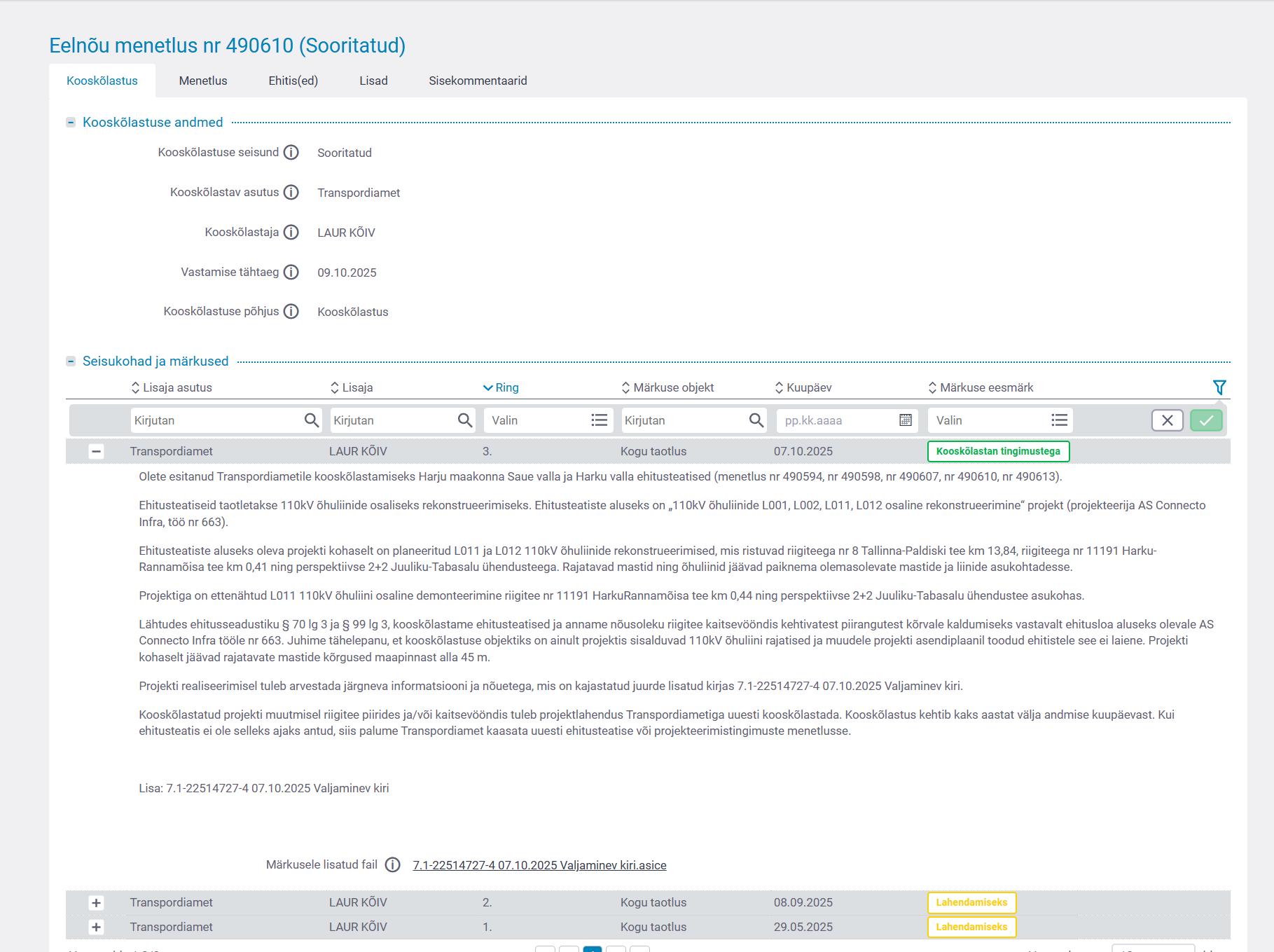Viewport: 1274px width, 952px height.
Task: Open the Sisekommentaarid tab
Action: coord(478,81)
